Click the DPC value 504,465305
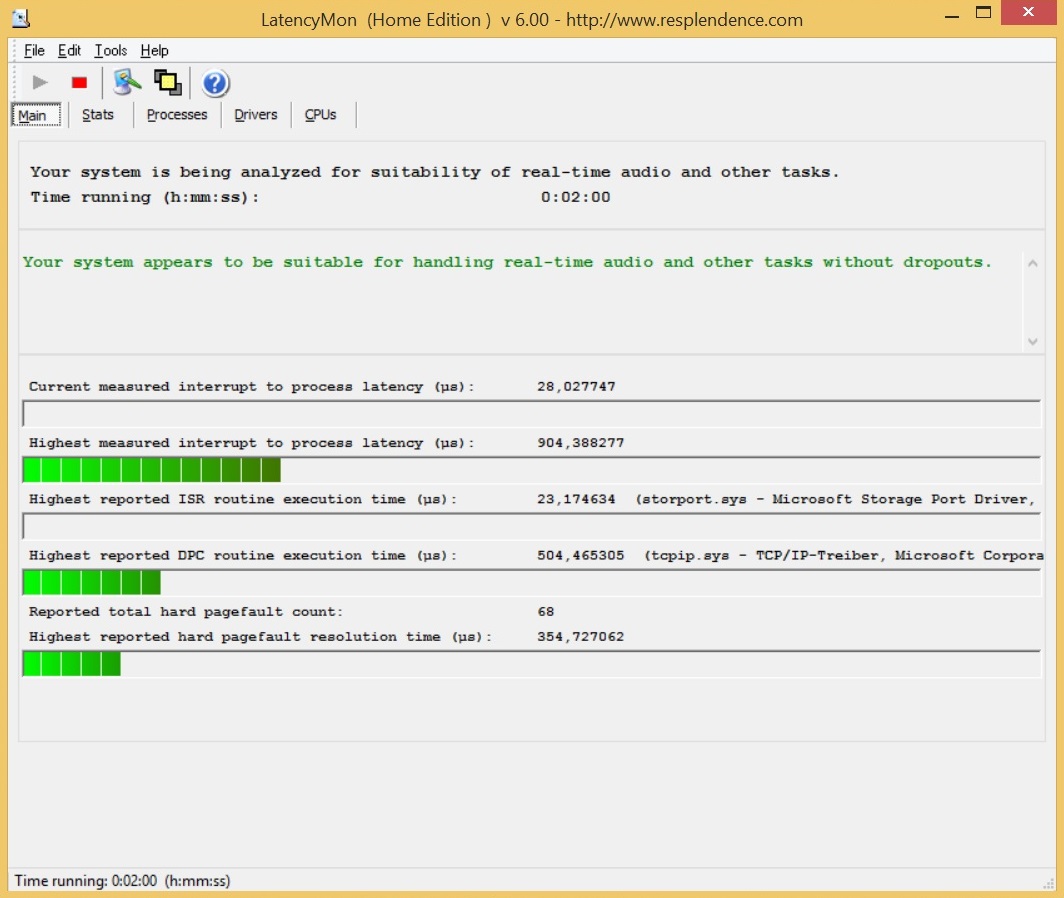This screenshot has height=898, width=1064. 581,555
